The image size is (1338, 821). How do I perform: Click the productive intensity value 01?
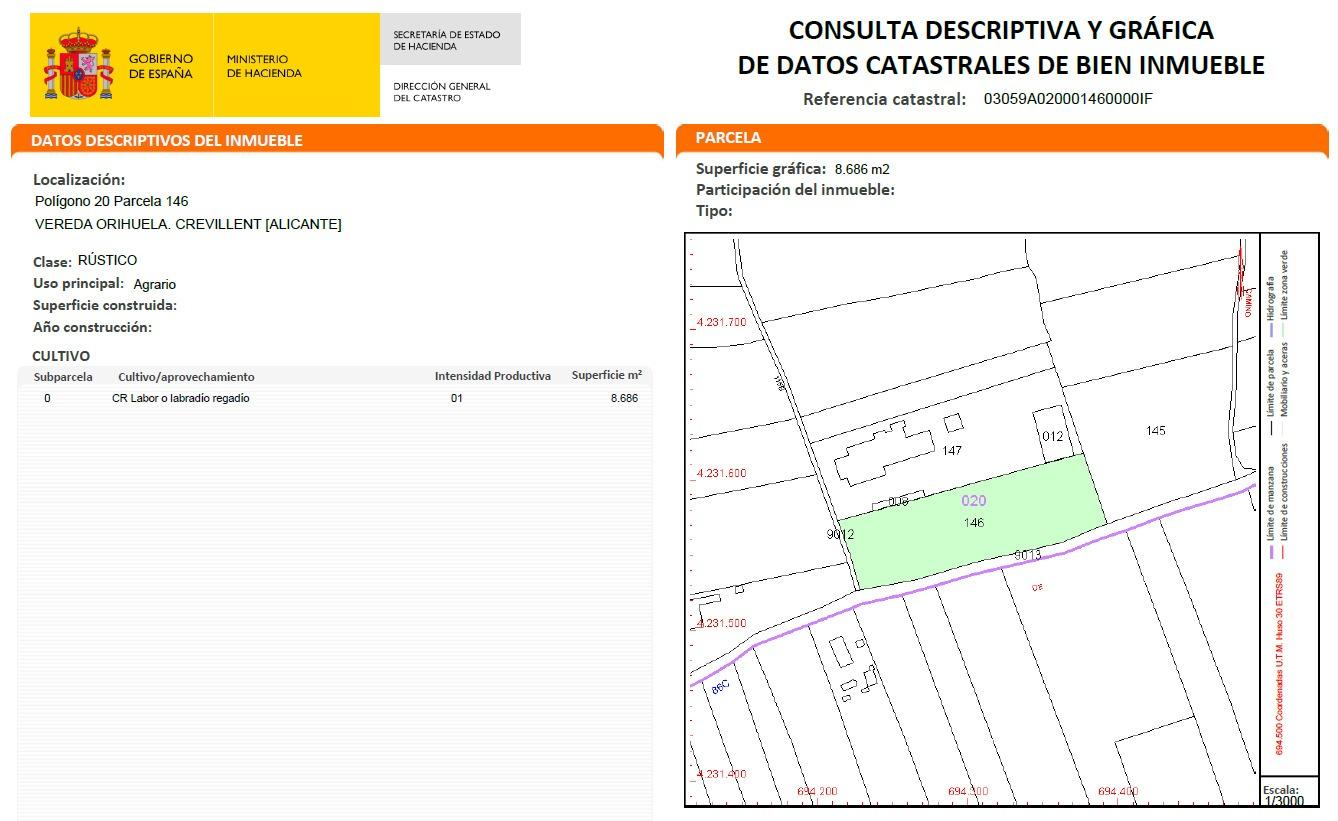[457, 398]
